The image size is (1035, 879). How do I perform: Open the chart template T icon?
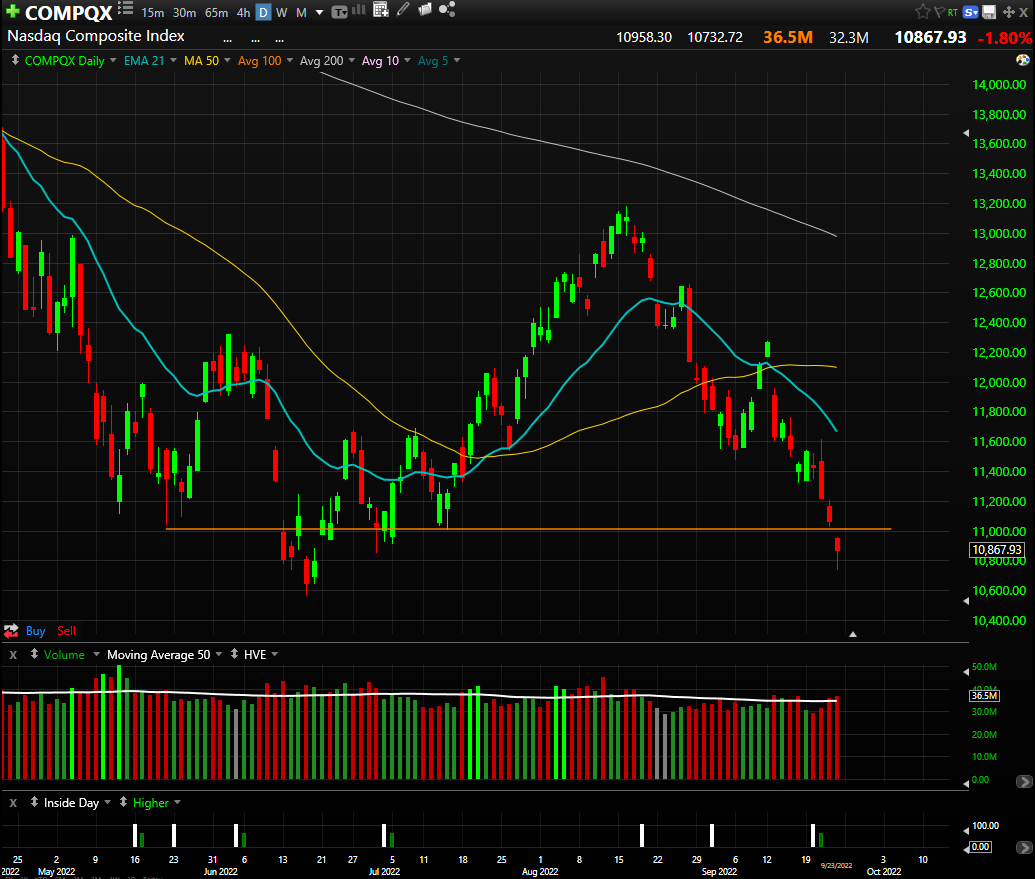[x=339, y=12]
